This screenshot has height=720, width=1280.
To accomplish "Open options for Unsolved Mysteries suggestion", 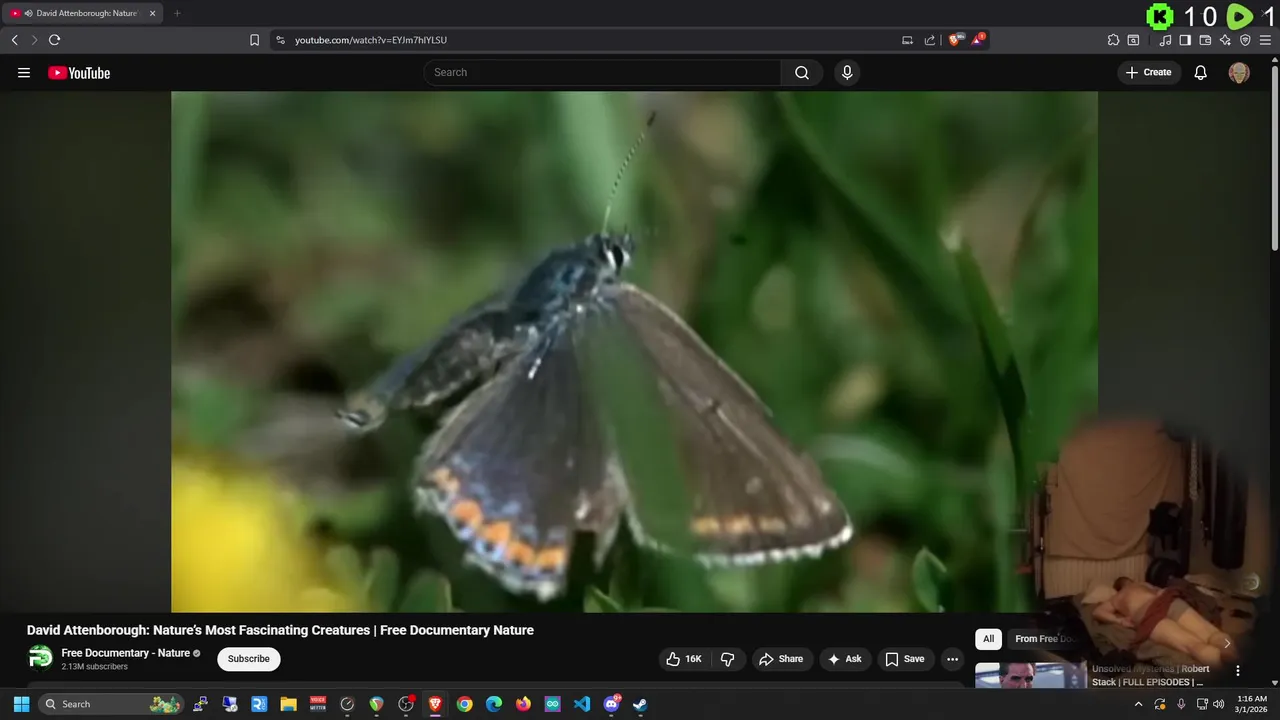I will [x=1238, y=671].
